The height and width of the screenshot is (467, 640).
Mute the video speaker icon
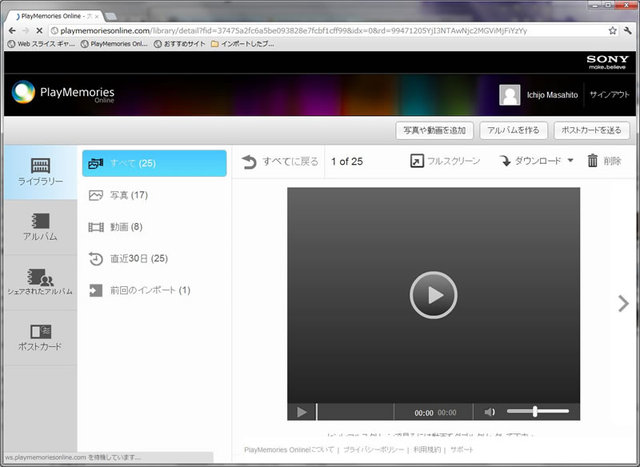490,412
